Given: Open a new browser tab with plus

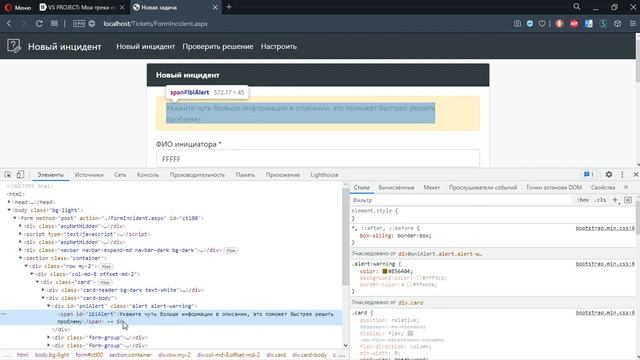Looking at the screenshot, I should point(229,7).
